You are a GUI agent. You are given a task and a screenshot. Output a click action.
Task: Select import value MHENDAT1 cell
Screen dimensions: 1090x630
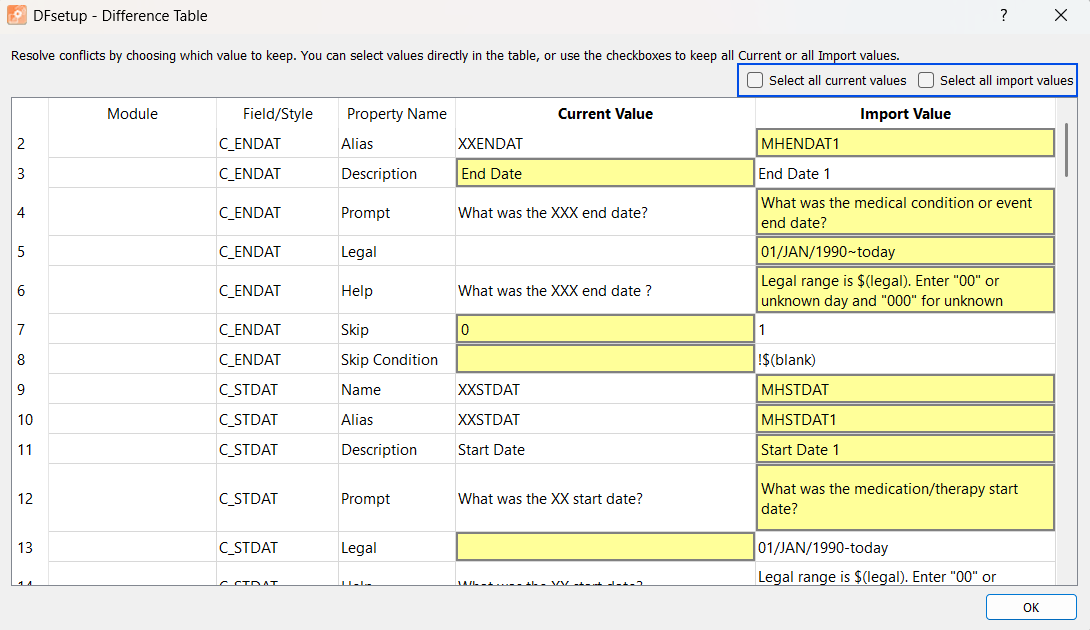[905, 143]
